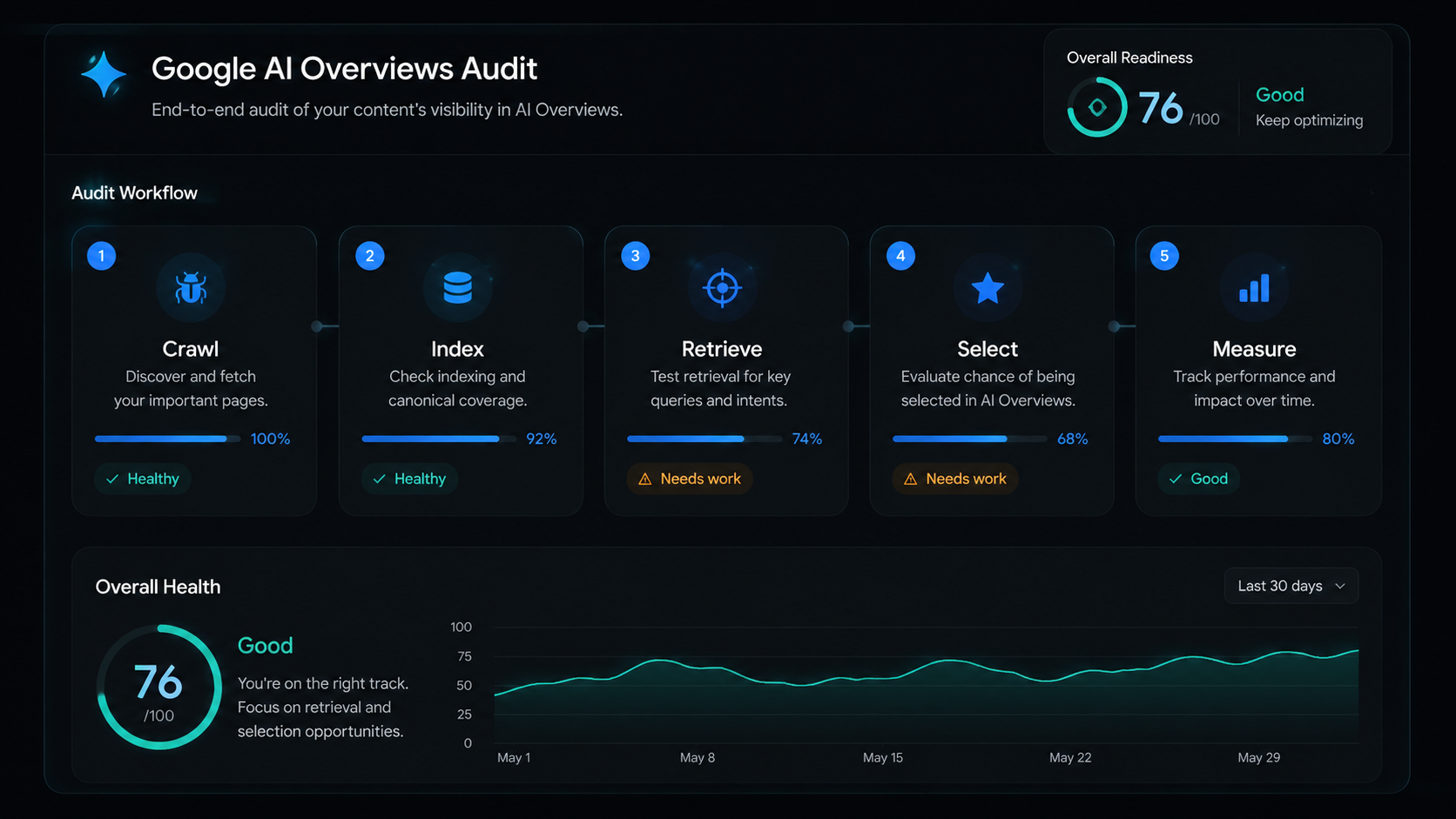Click the 74% value on Retrieve card
The width and height of the screenshot is (1456, 819).
click(x=806, y=439)
